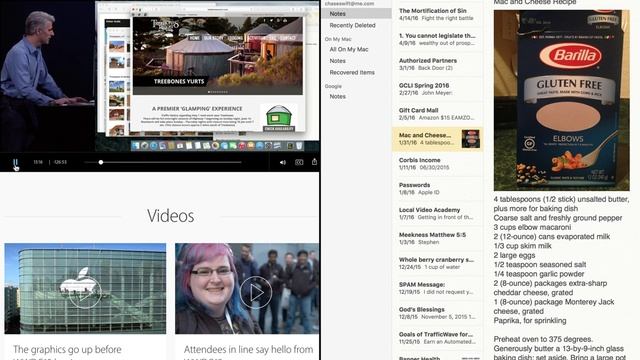Click the video progress slider knob
The width and height of the screenshot is (640, 360).
(101, 162)
